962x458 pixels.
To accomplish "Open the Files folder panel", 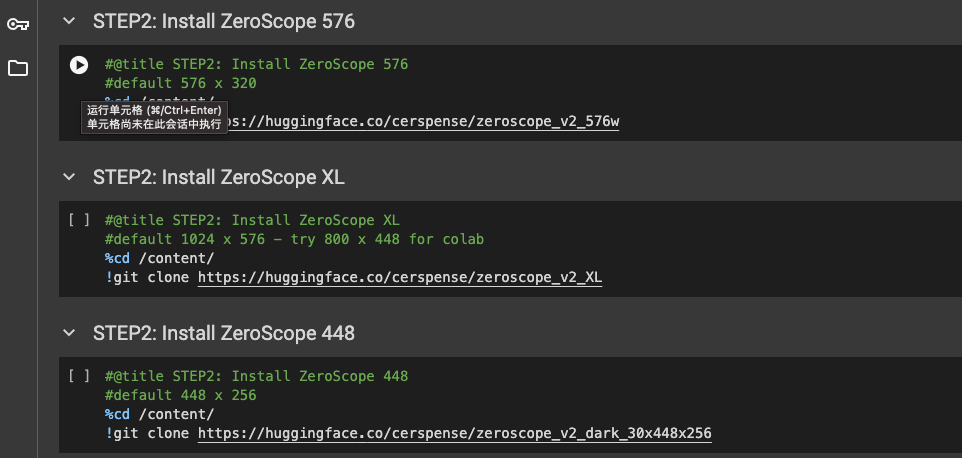I will 18,68.
